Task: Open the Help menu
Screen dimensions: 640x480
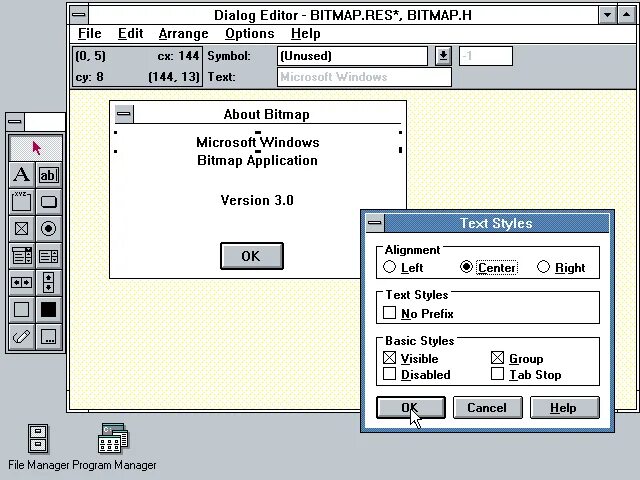Action: [305, 33]
